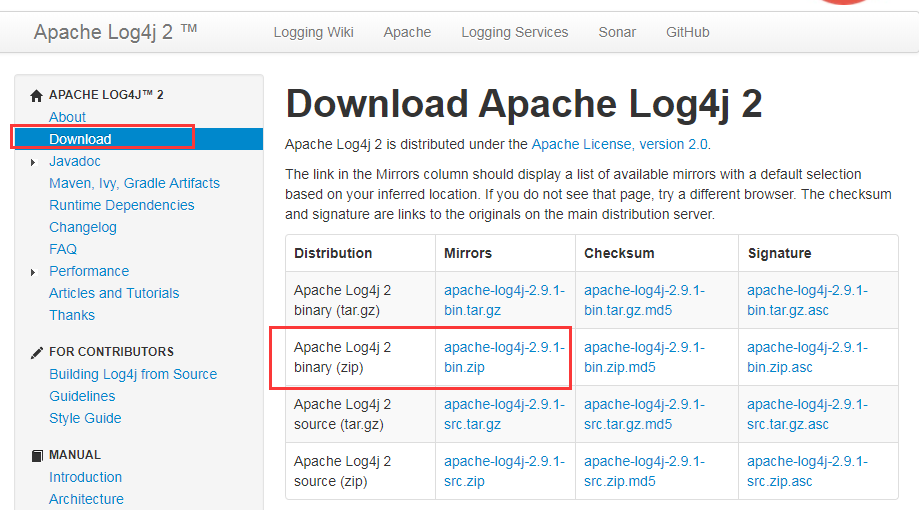Open the src.tar.gz.md5 checksum link
919x510 pixels.
pos(644,414)
